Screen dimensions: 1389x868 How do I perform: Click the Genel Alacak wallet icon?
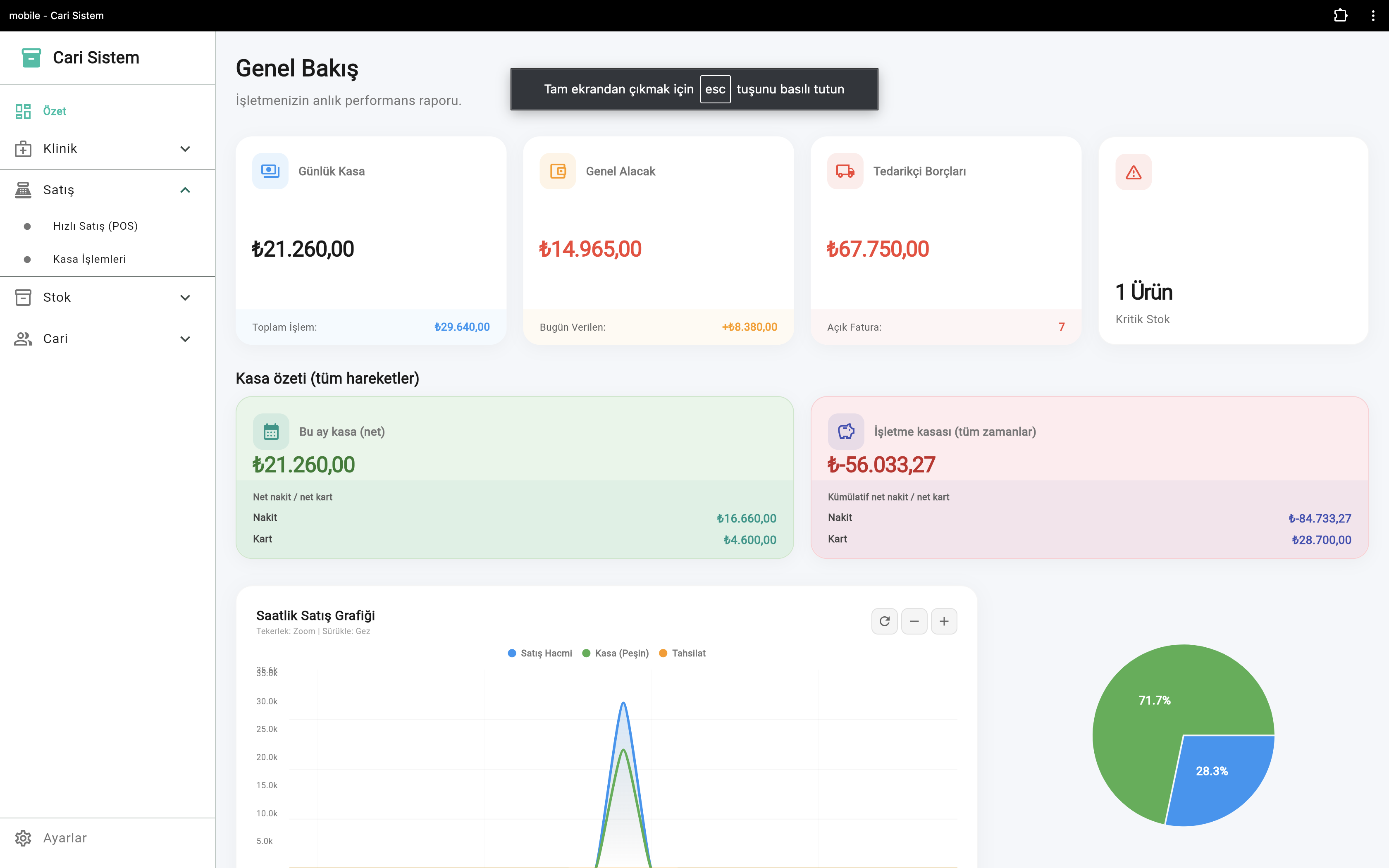(558, 171)
